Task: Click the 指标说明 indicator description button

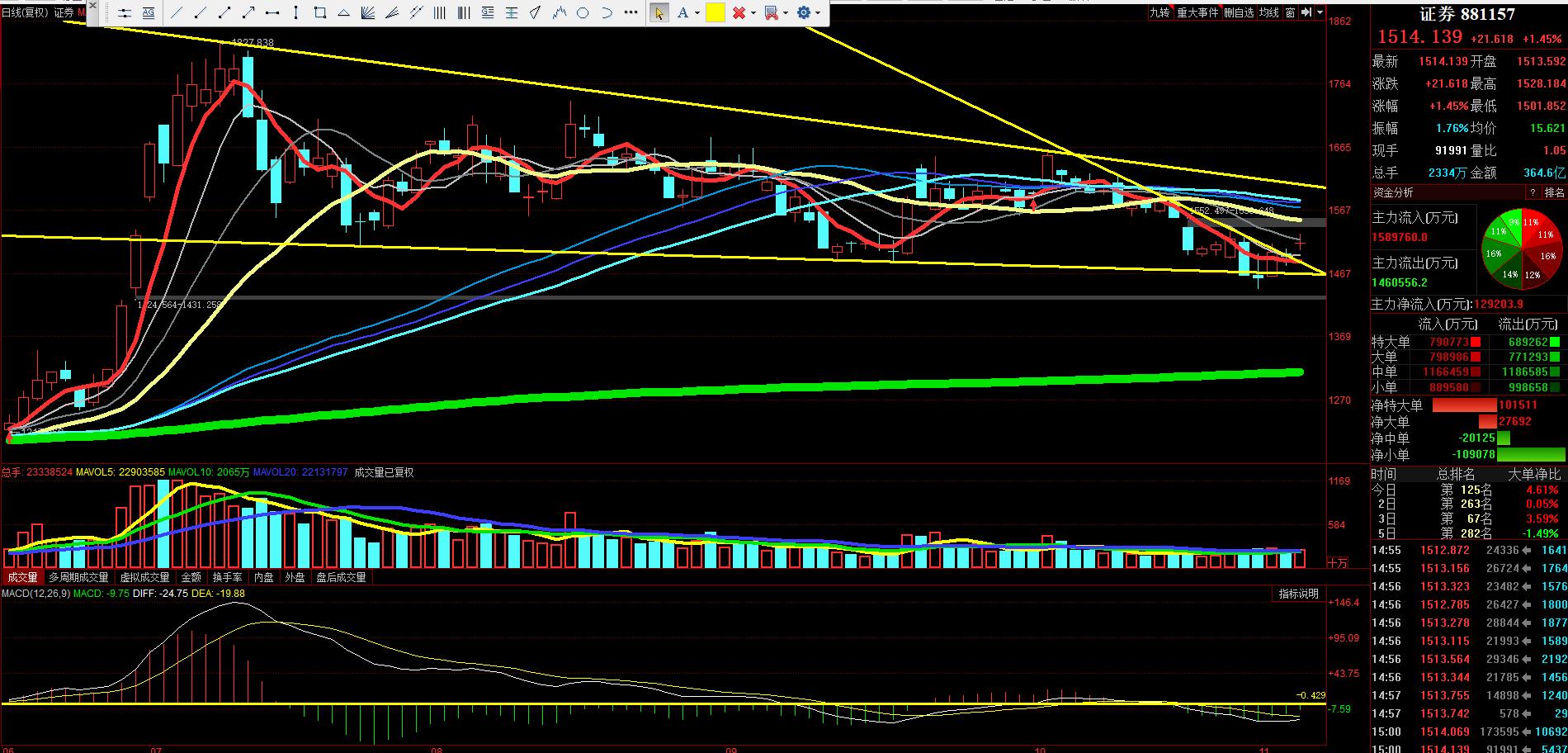Action: (1299, 594)
